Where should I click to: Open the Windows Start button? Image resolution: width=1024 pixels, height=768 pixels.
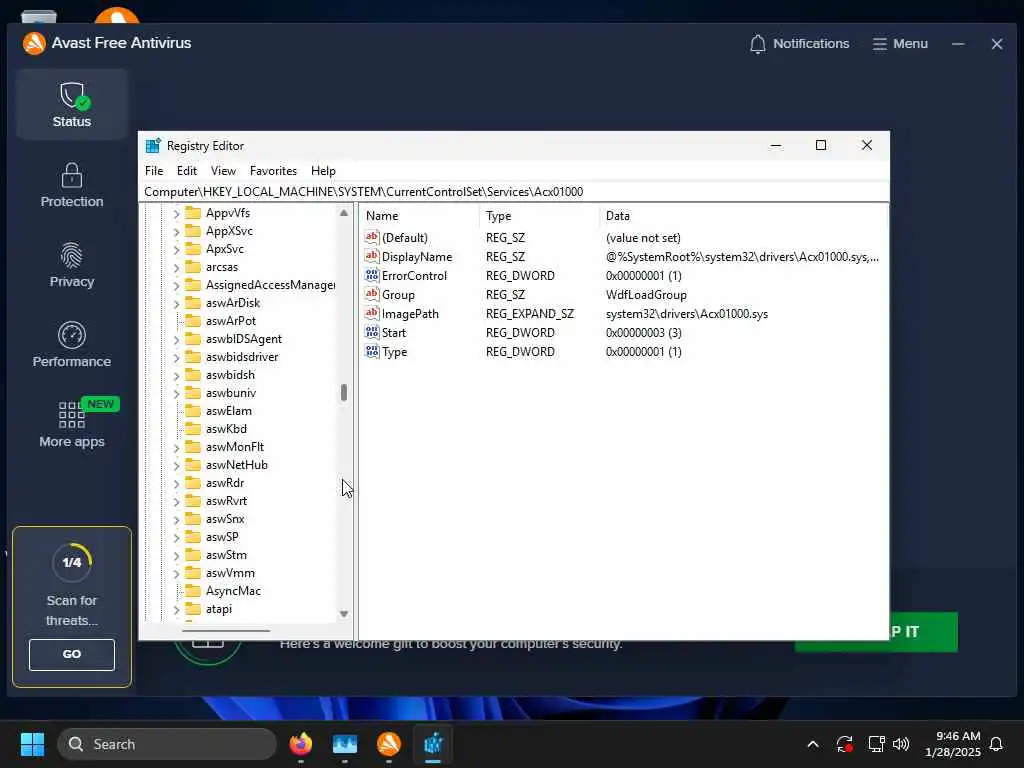(x=32, y=744)
